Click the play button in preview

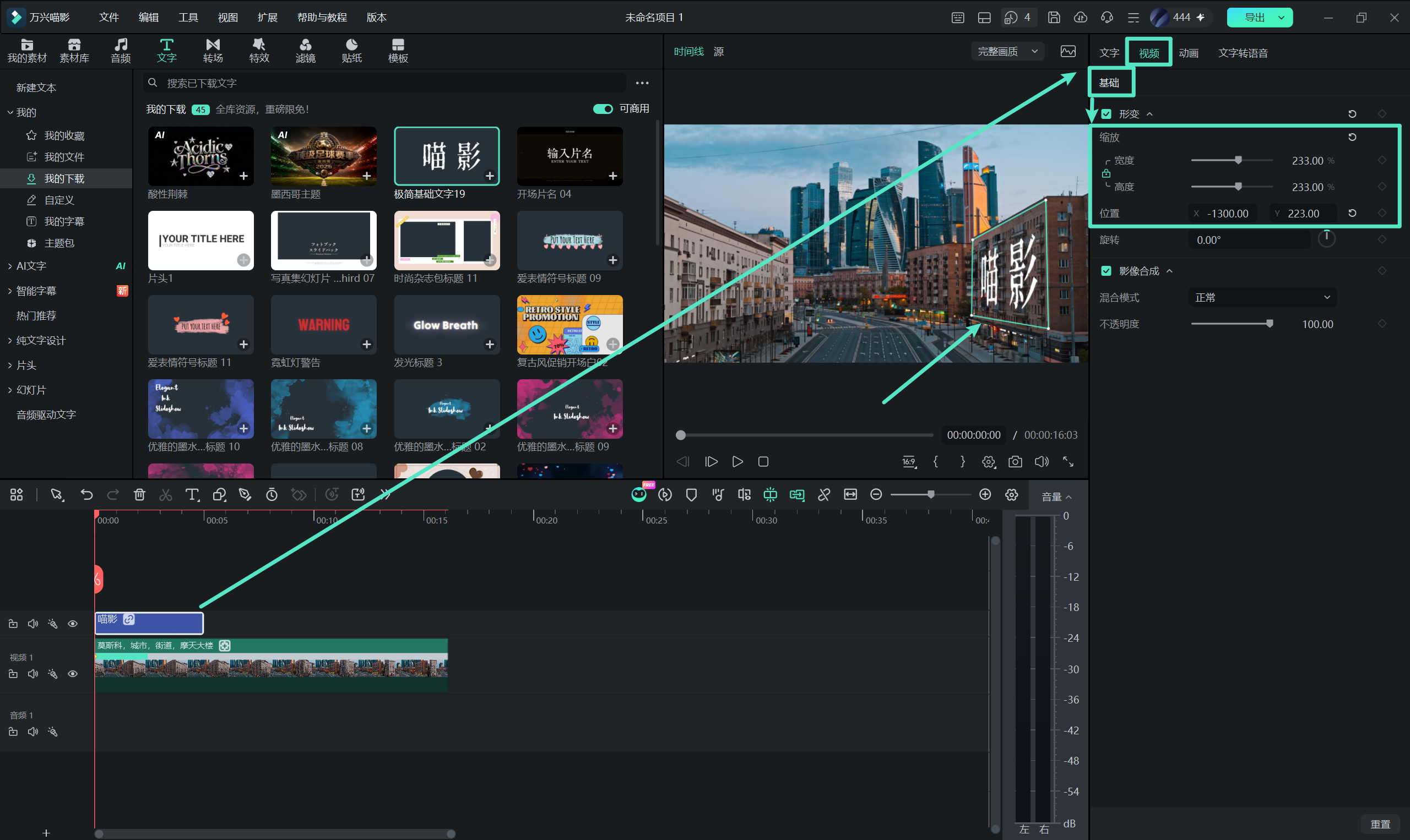[737, 462]
